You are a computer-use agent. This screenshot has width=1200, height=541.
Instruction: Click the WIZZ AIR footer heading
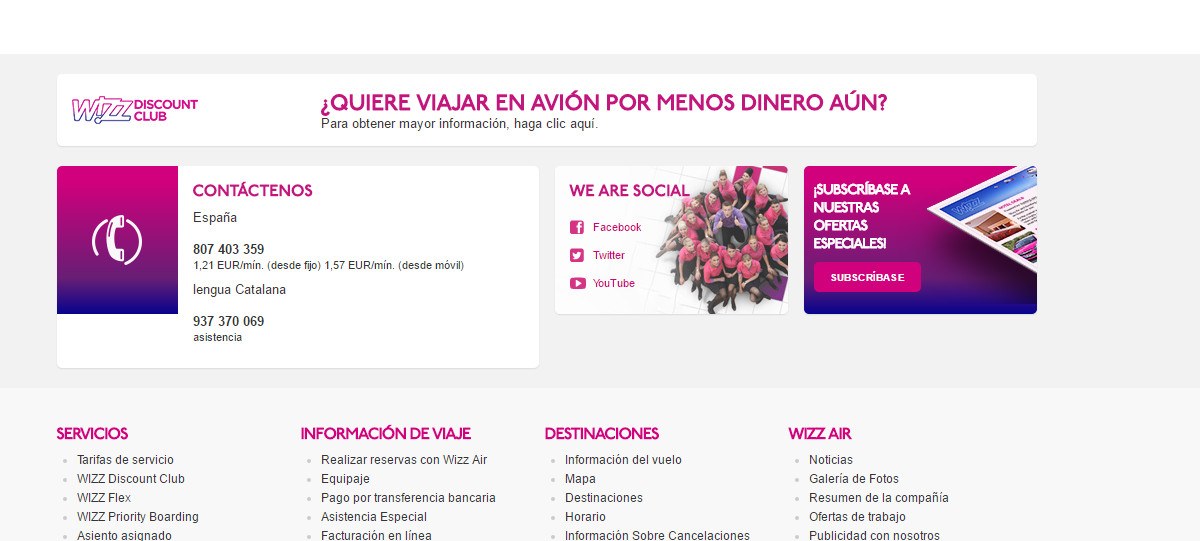[820, 434]
